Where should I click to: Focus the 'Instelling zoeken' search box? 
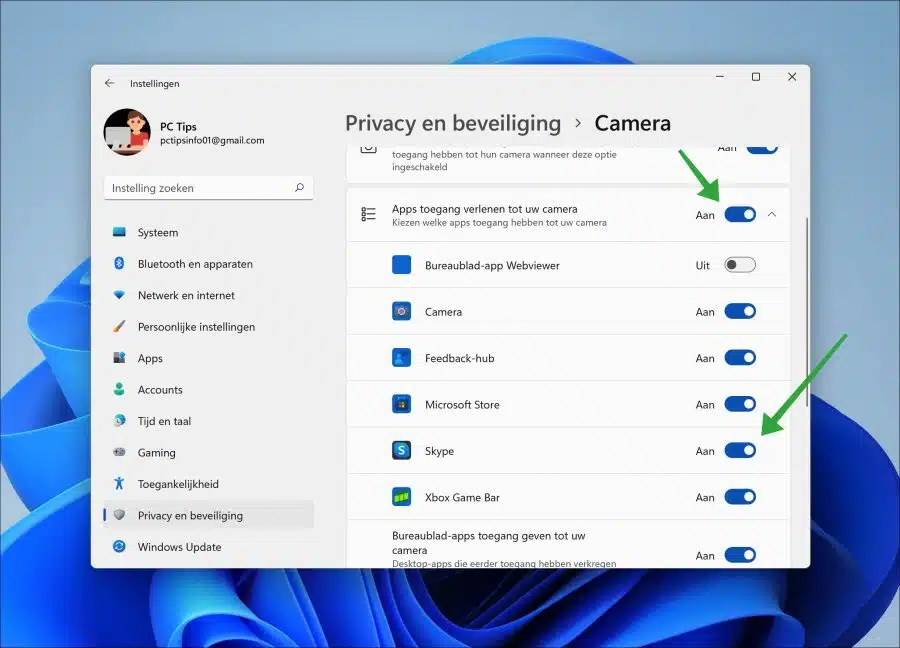208,188
